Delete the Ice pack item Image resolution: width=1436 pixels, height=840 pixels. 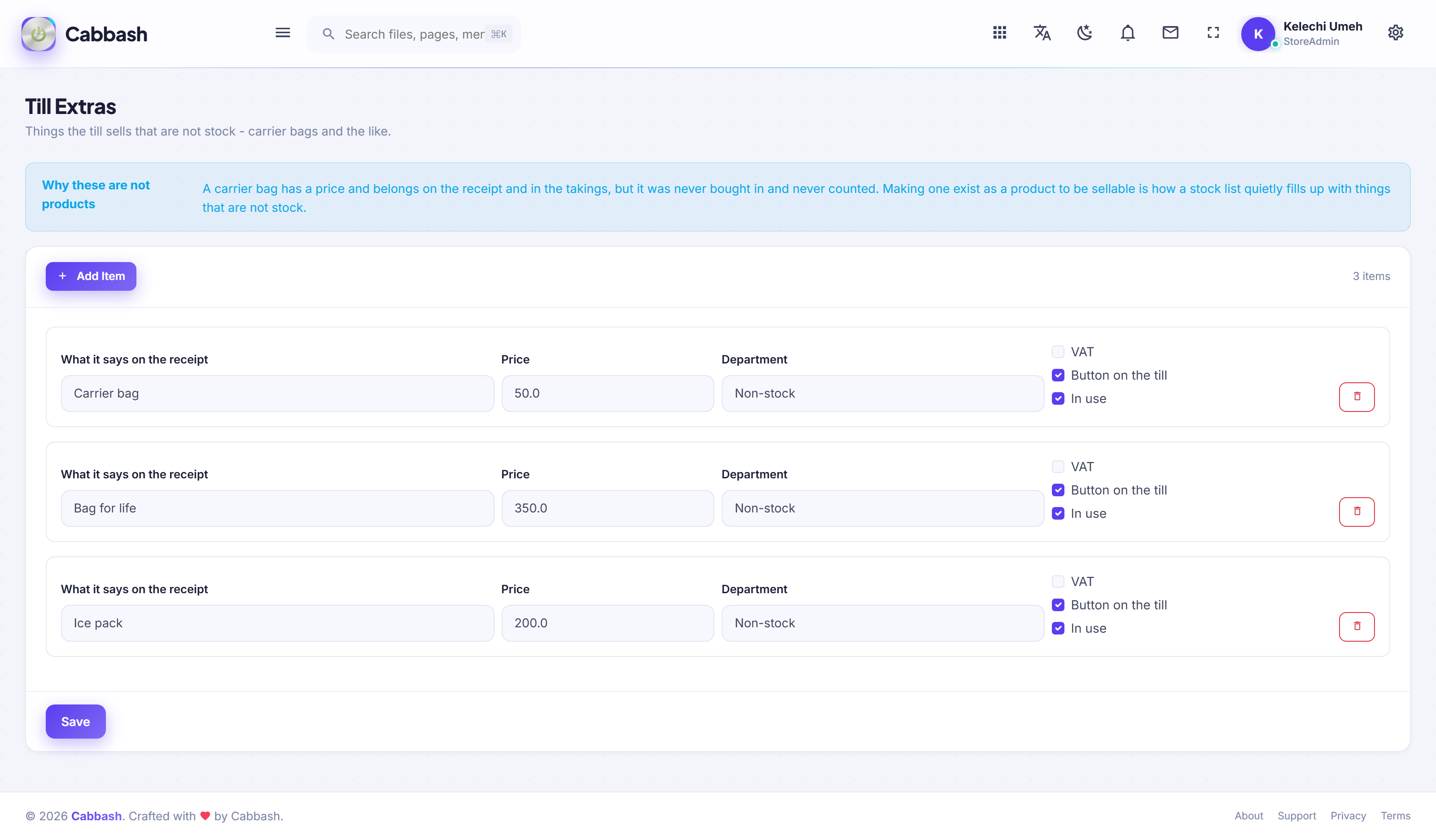pyautogui.click(x=1357, y=627)
